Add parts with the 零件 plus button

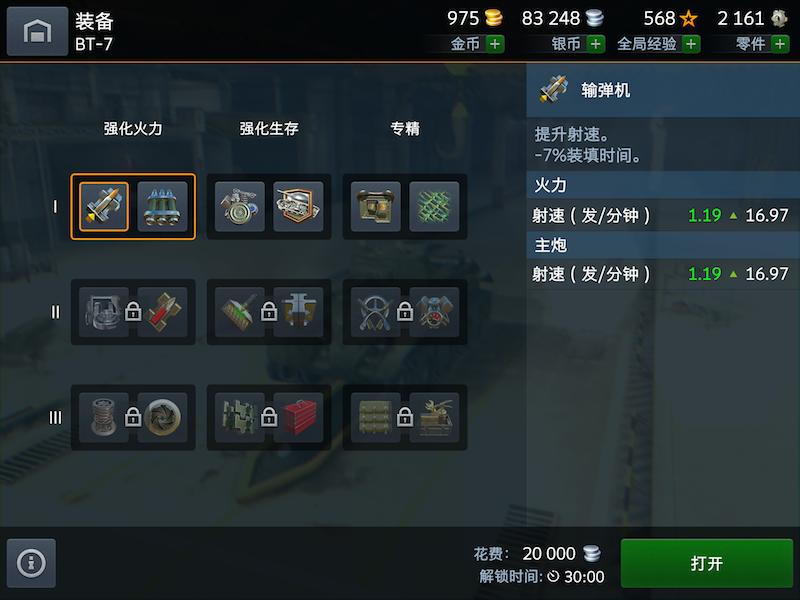pyautogui.click(x=780, y=44)
